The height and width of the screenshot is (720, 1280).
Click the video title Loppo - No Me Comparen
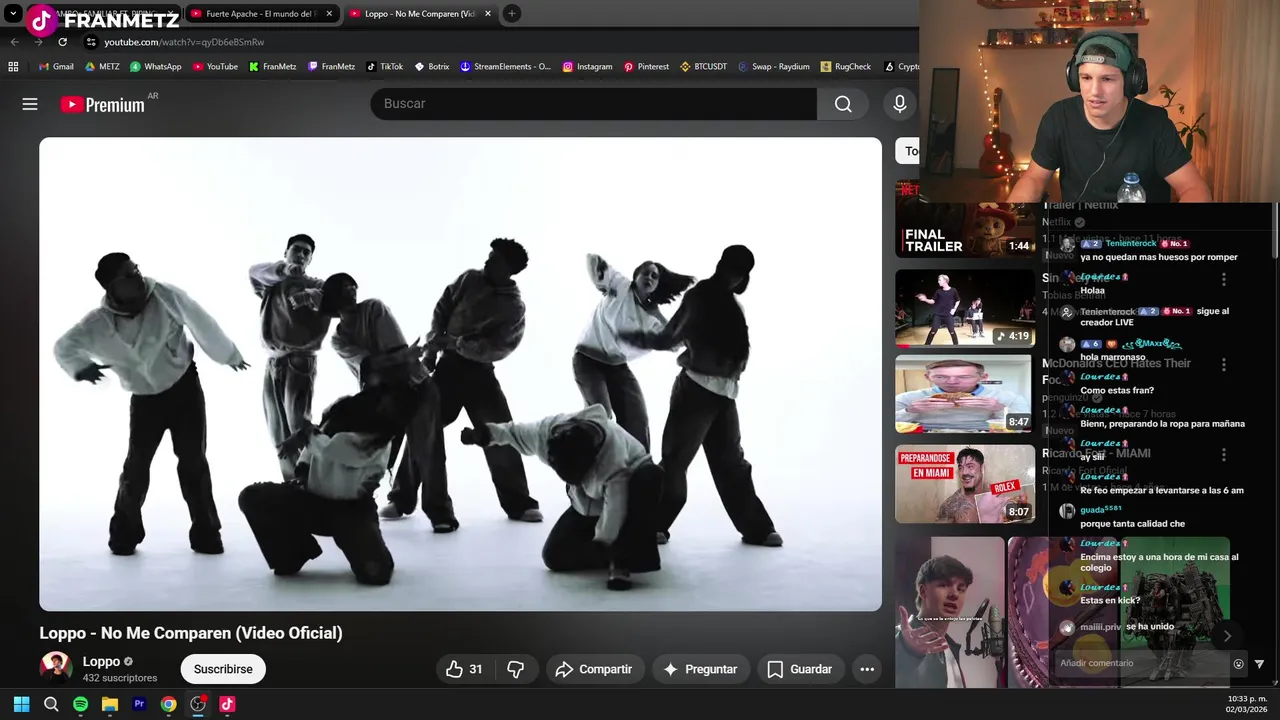pyautogui.click(x=191, y=633)
